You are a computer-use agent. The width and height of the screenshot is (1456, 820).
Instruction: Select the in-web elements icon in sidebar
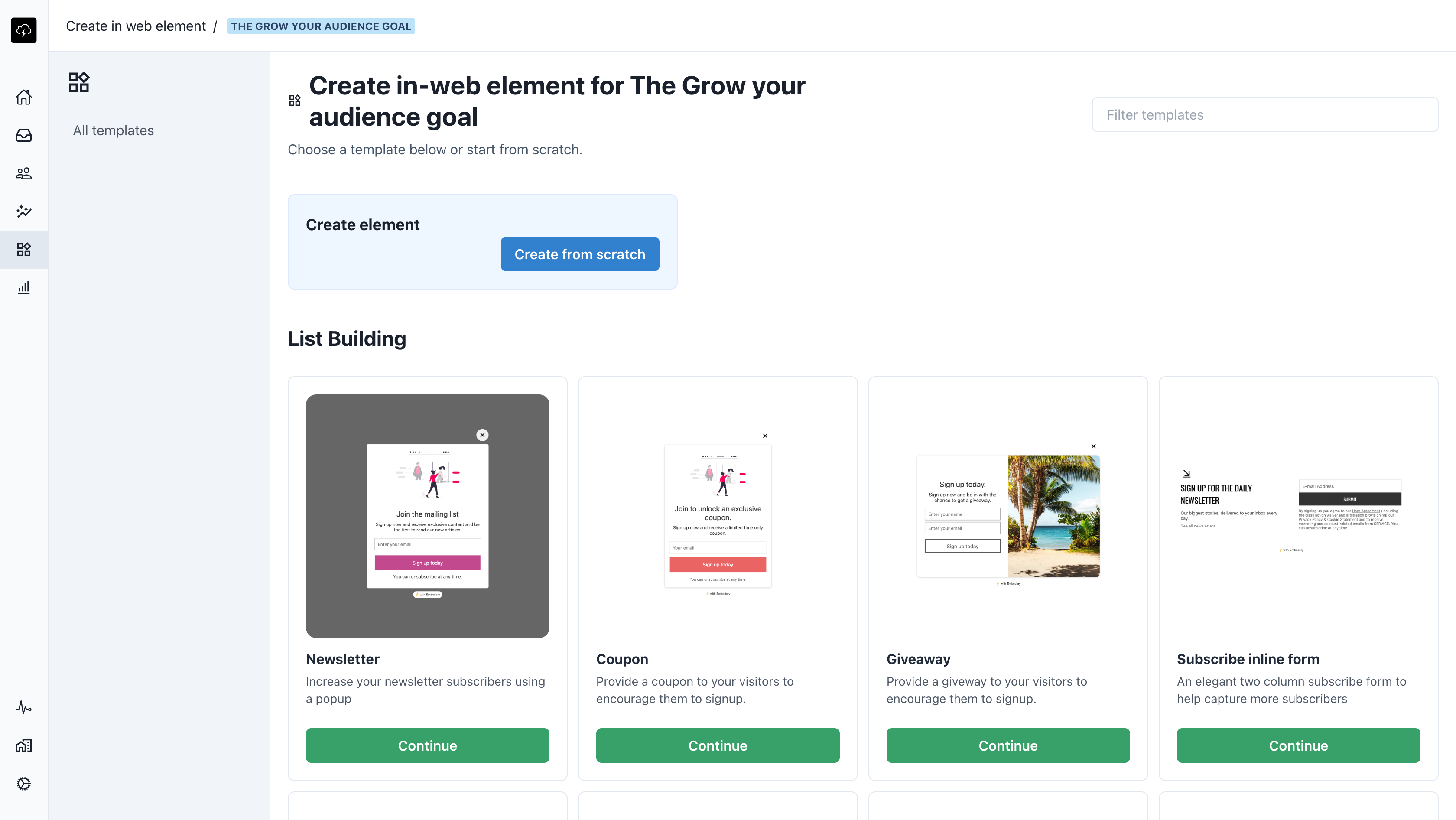click(24, 249)
